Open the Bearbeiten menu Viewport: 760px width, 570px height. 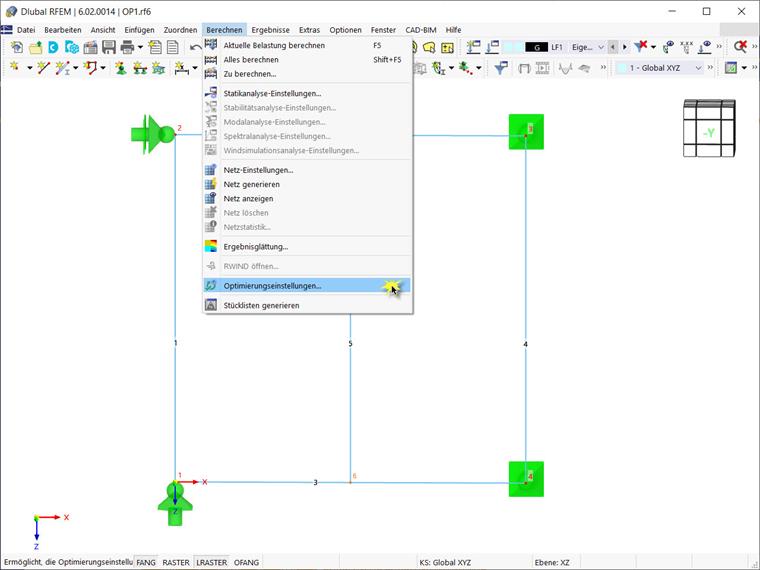point(63,30)
